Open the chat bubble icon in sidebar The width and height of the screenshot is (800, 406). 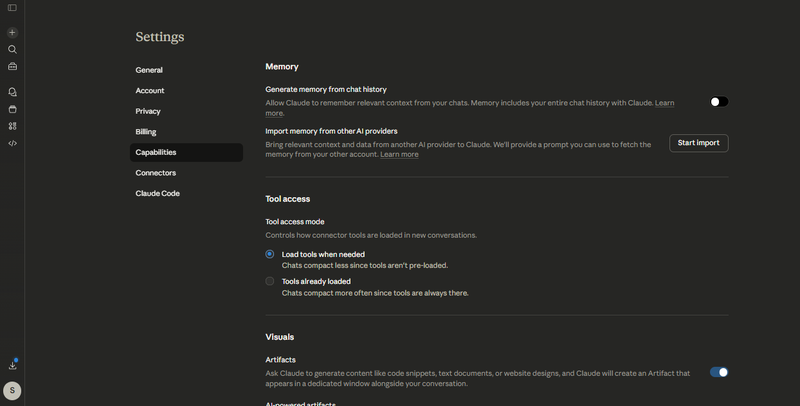12,92
